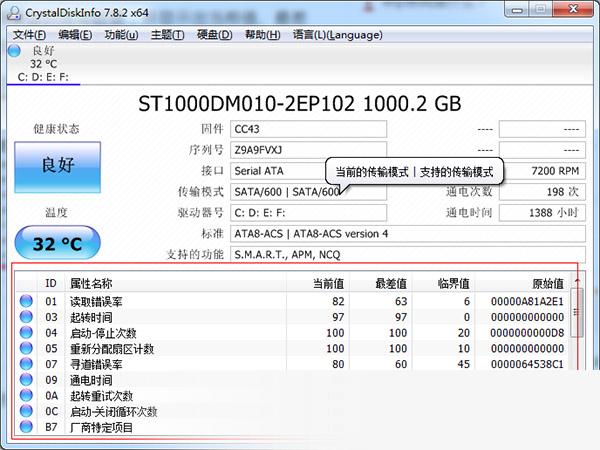
Task: Select the row 启动-停止次数
Action: (x=293, y=333)
